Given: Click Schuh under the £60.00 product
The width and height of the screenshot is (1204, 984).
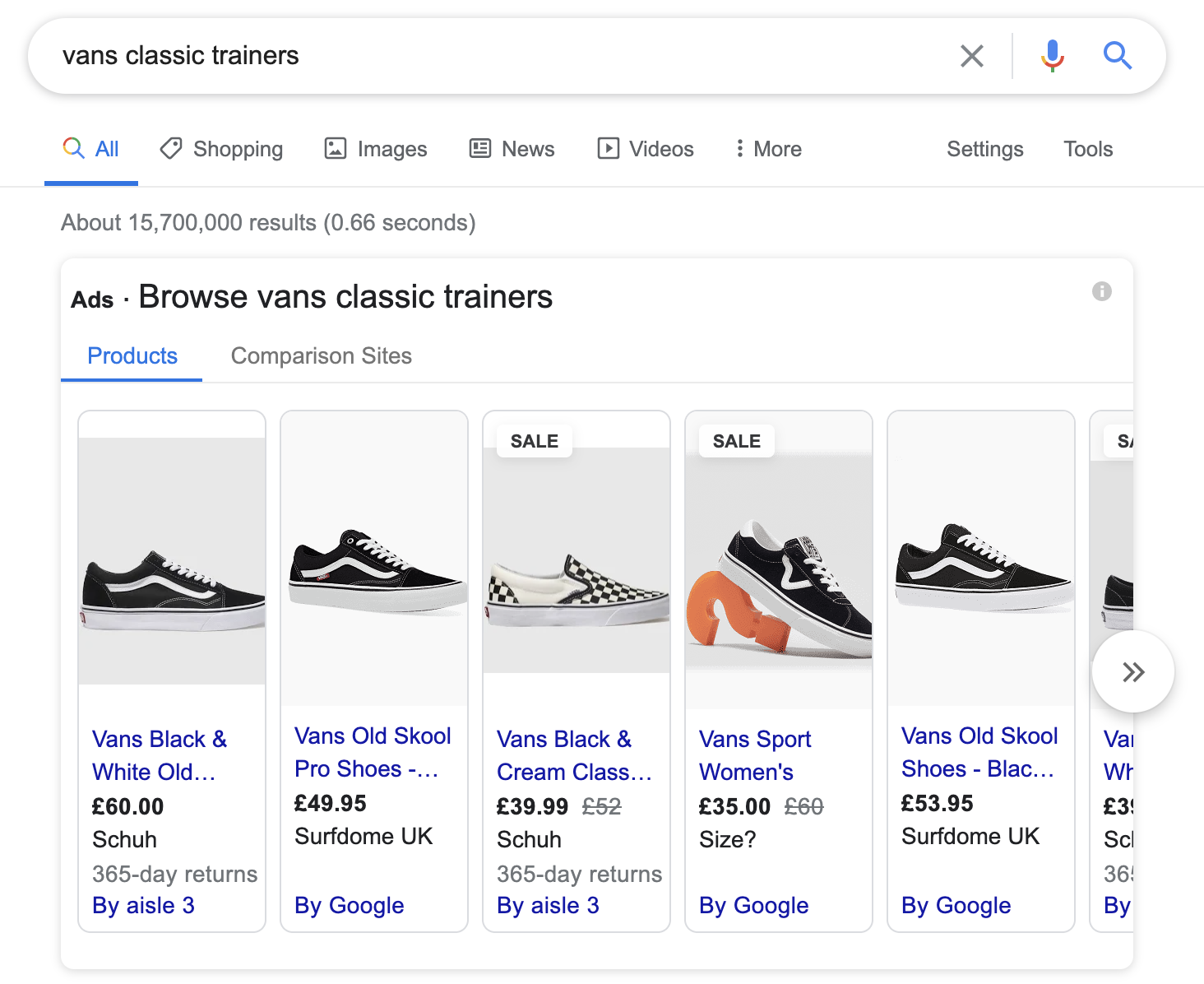Looking at the screenshot, I should click(x=124, y=839).
